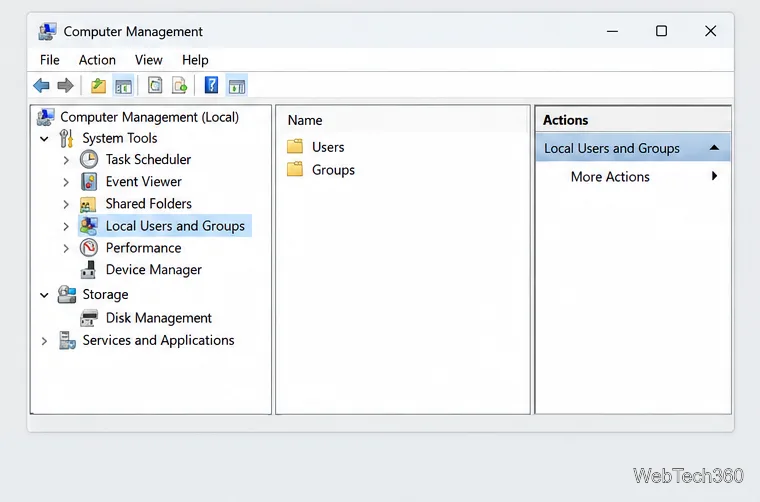The width and height of the screenshot is (760, 502).
Task: Close the Computer Management window
Action: click(711, 31)
